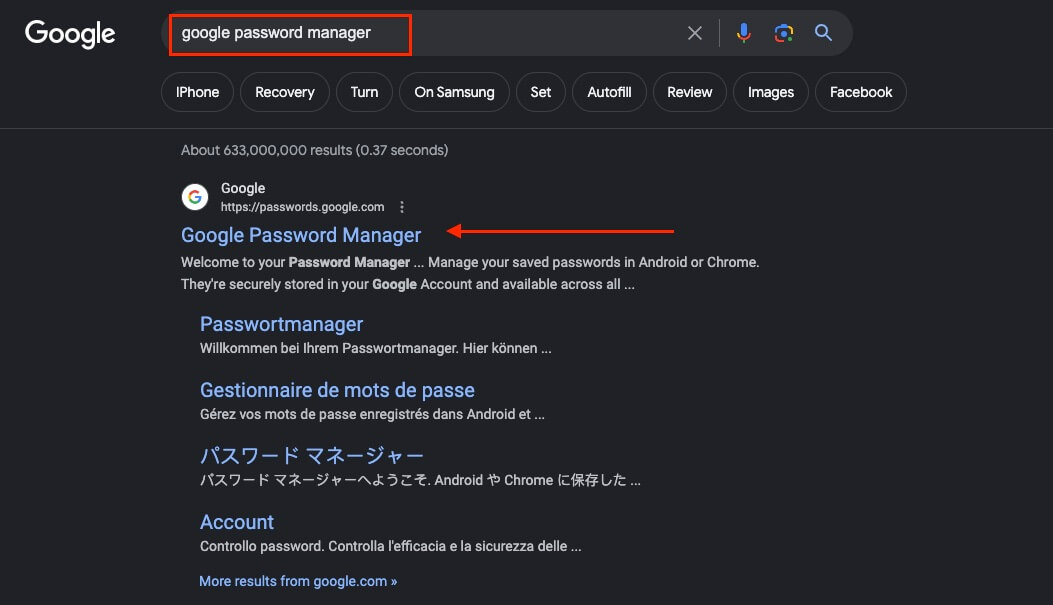Click More results from google.com

coord(298,581)
